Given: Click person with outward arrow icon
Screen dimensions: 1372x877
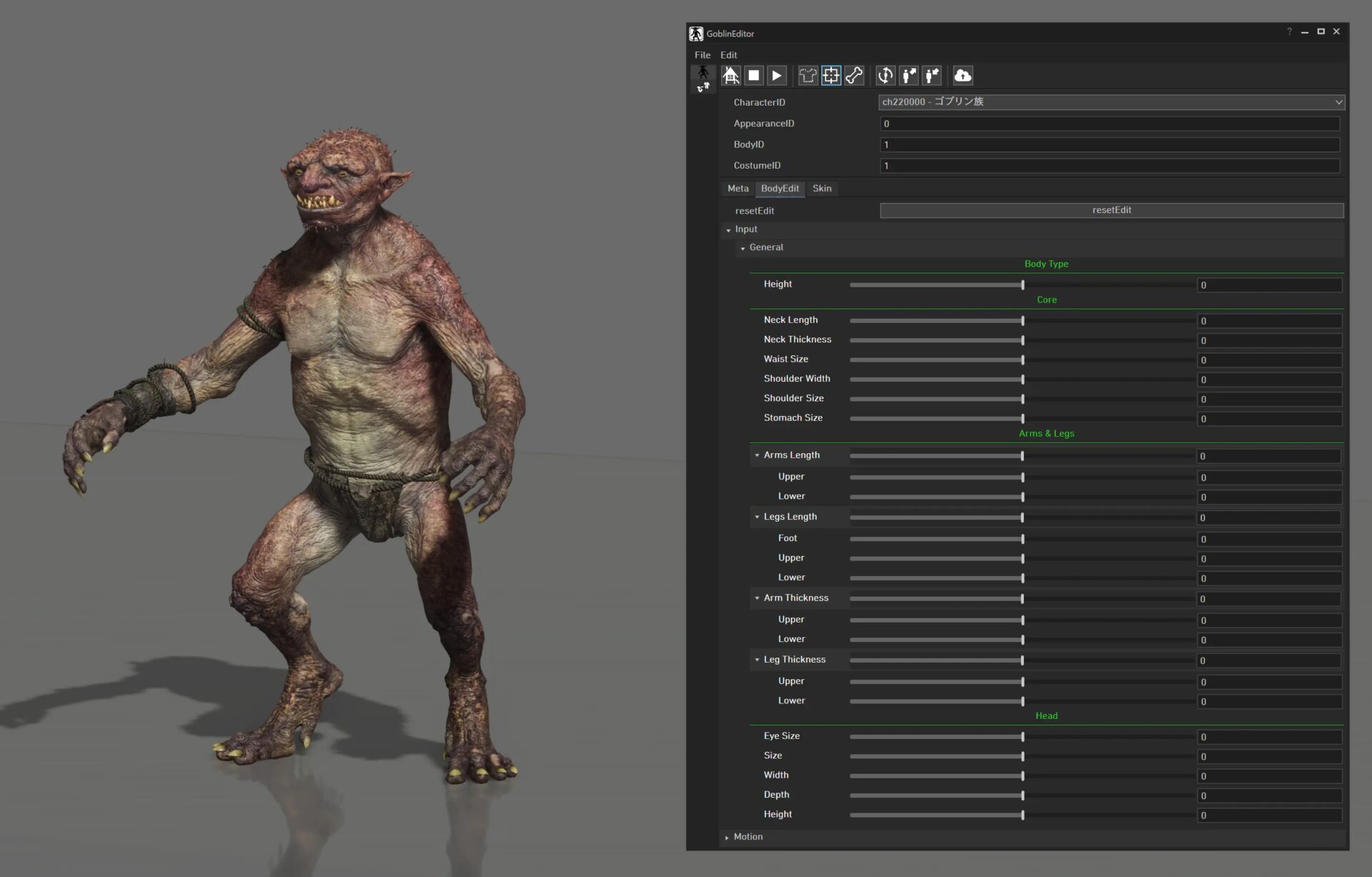Looking at the screenshot, I should coord(909,76).
